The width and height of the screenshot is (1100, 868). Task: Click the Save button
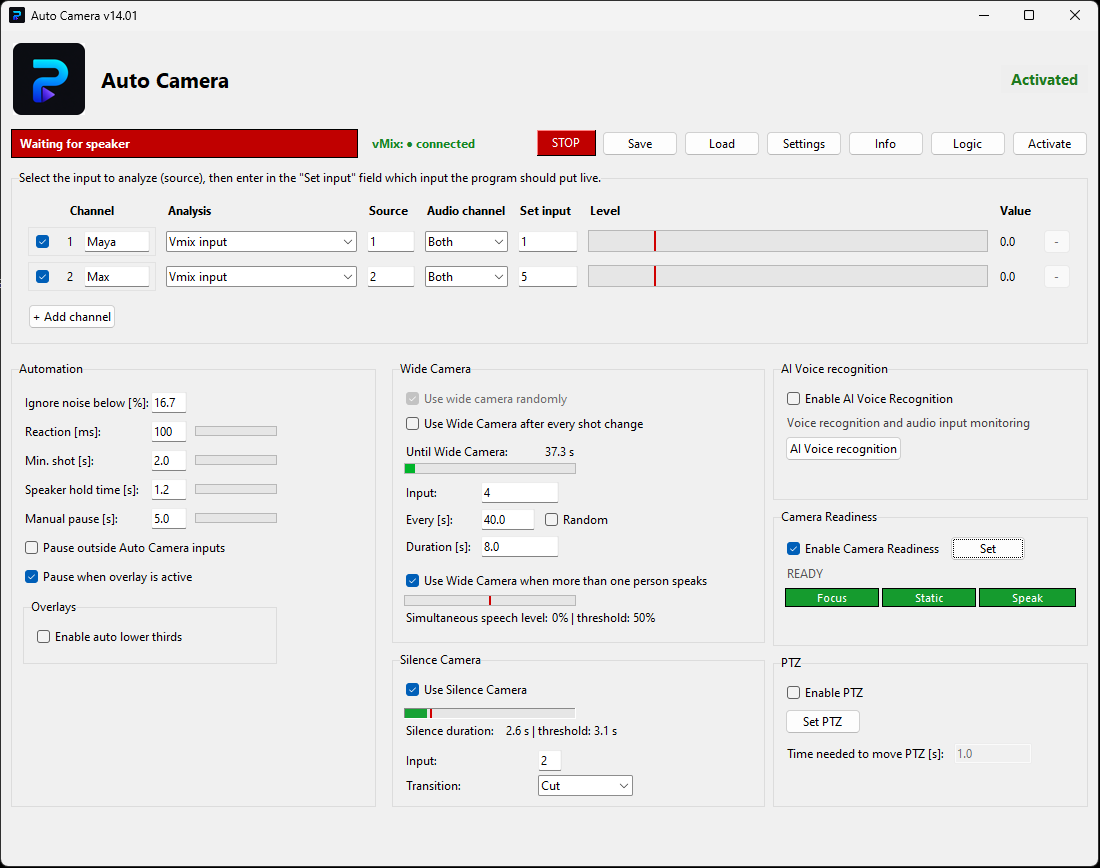point(640,144)
